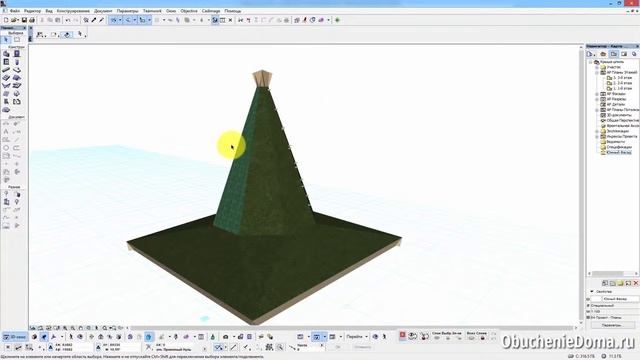Select the Mesh tool

click(6, 110)
